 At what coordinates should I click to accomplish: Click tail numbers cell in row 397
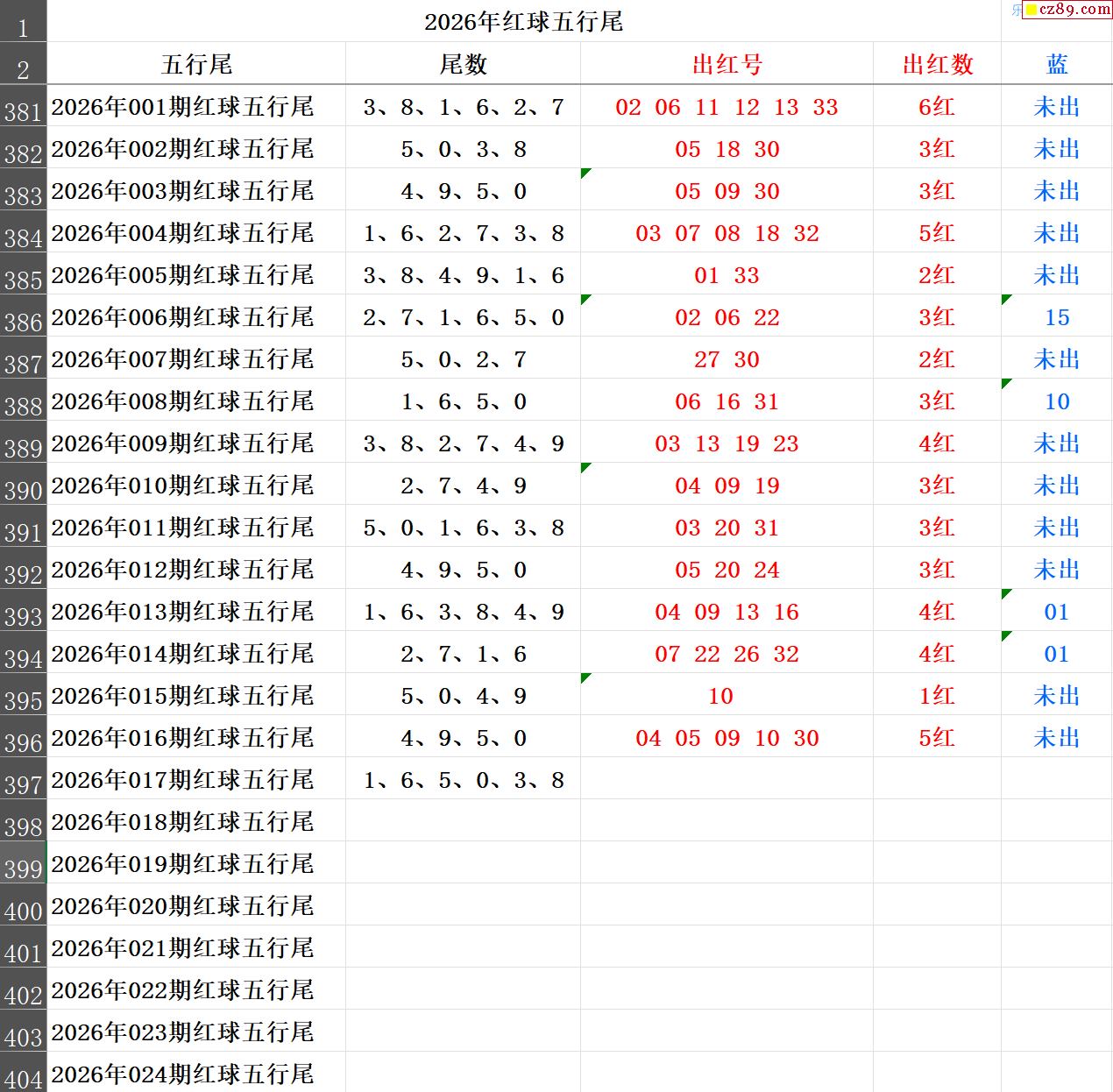(x=463, y=780)
